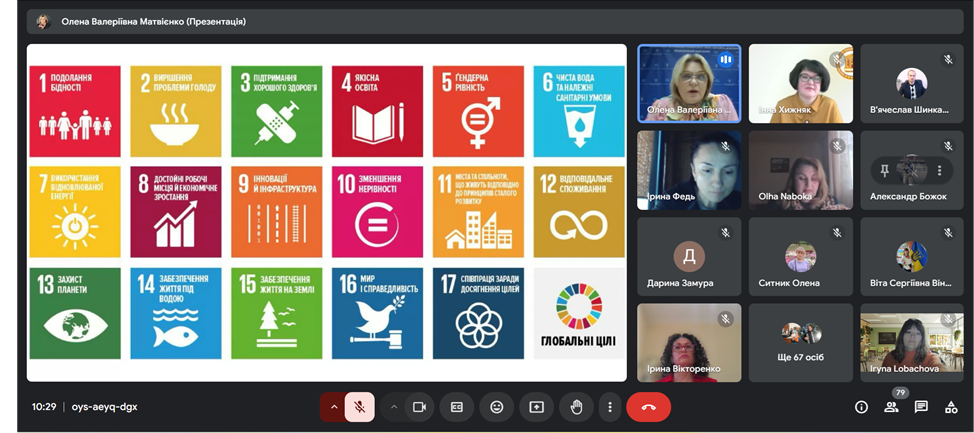Viewport: 974px width, 433px height.
Task: Expand camera video settings arrow
Action: (393, 407)
